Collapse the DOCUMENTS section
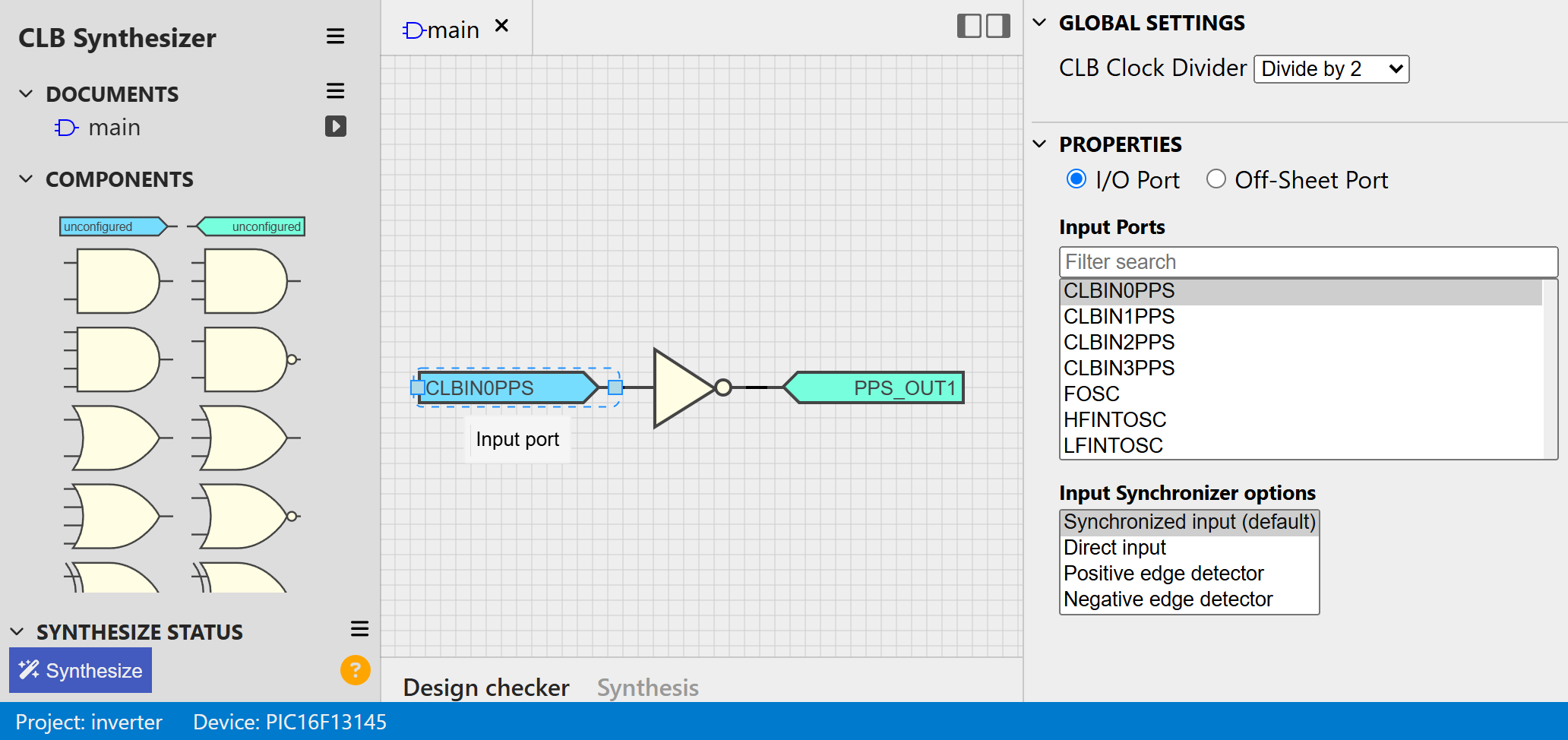The height and width of the screenshot is (740, 1568). 26,93
